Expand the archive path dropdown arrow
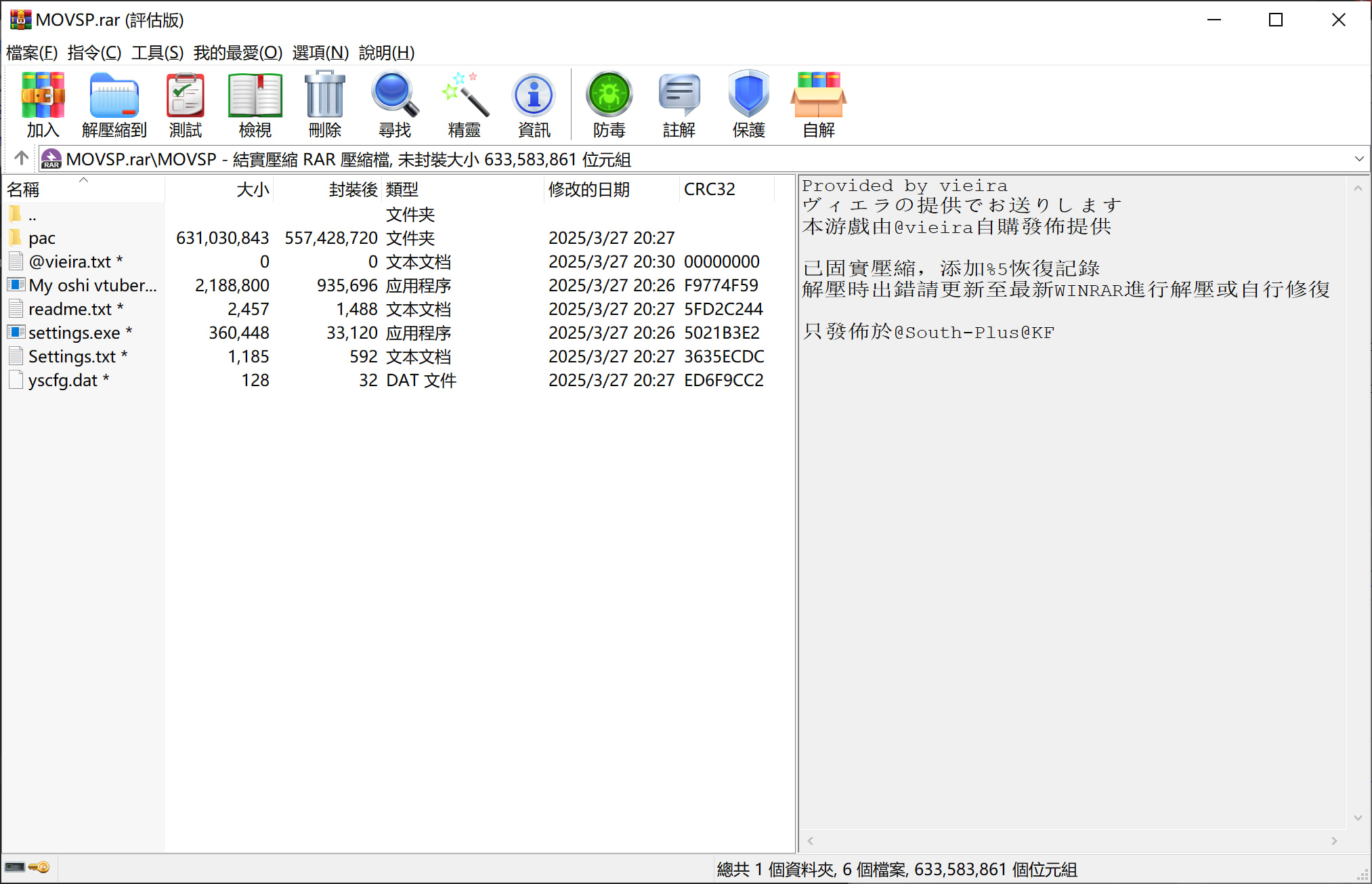1372x884 pixels. pyautogui.click(x=1358, y=159)
